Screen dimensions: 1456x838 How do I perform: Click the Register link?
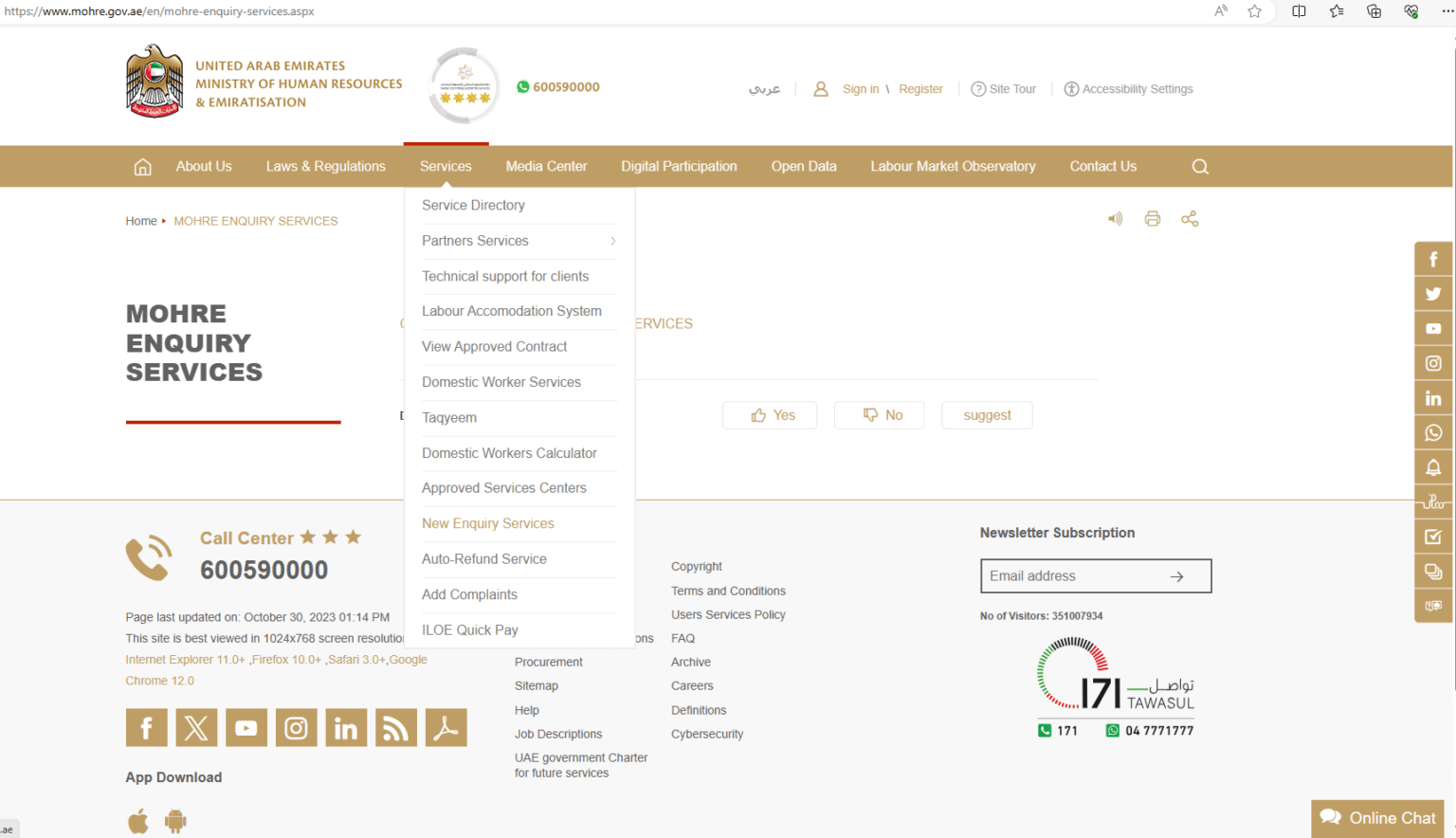920,88
